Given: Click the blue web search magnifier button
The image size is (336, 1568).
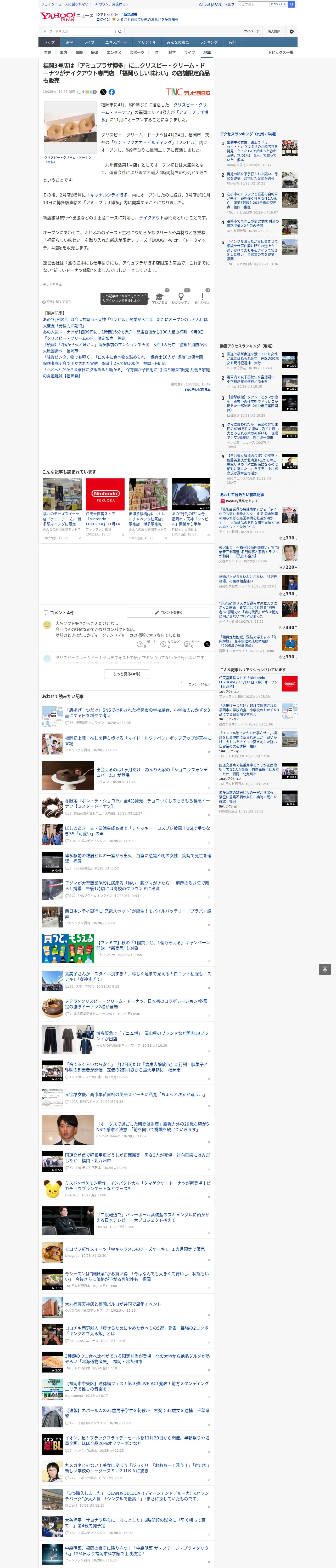Looking at the screenshot, I should (292, 4).
